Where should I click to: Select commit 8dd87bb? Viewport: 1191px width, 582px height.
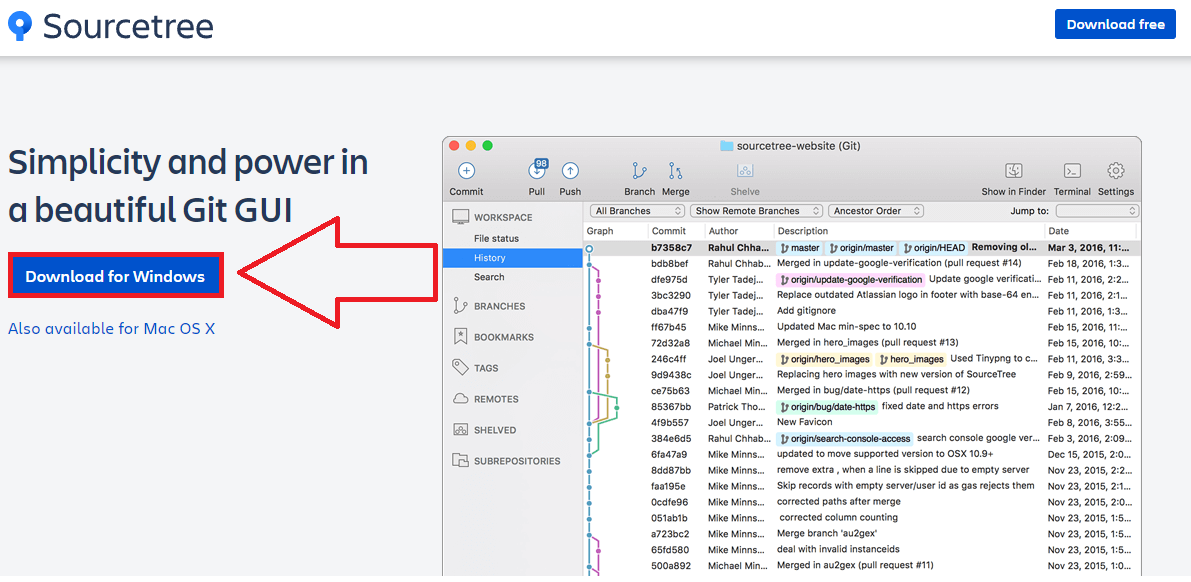[862, 470]
